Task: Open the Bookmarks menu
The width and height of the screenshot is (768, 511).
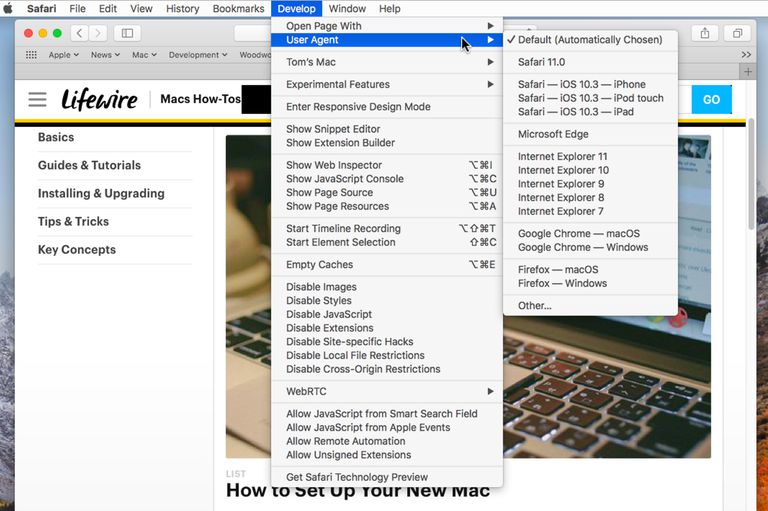Action: [238, 8]
